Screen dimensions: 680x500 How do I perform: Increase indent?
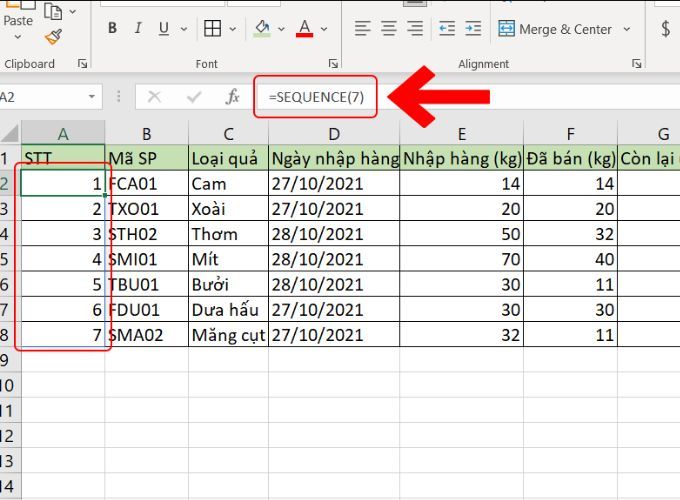[x=473, y=29]
